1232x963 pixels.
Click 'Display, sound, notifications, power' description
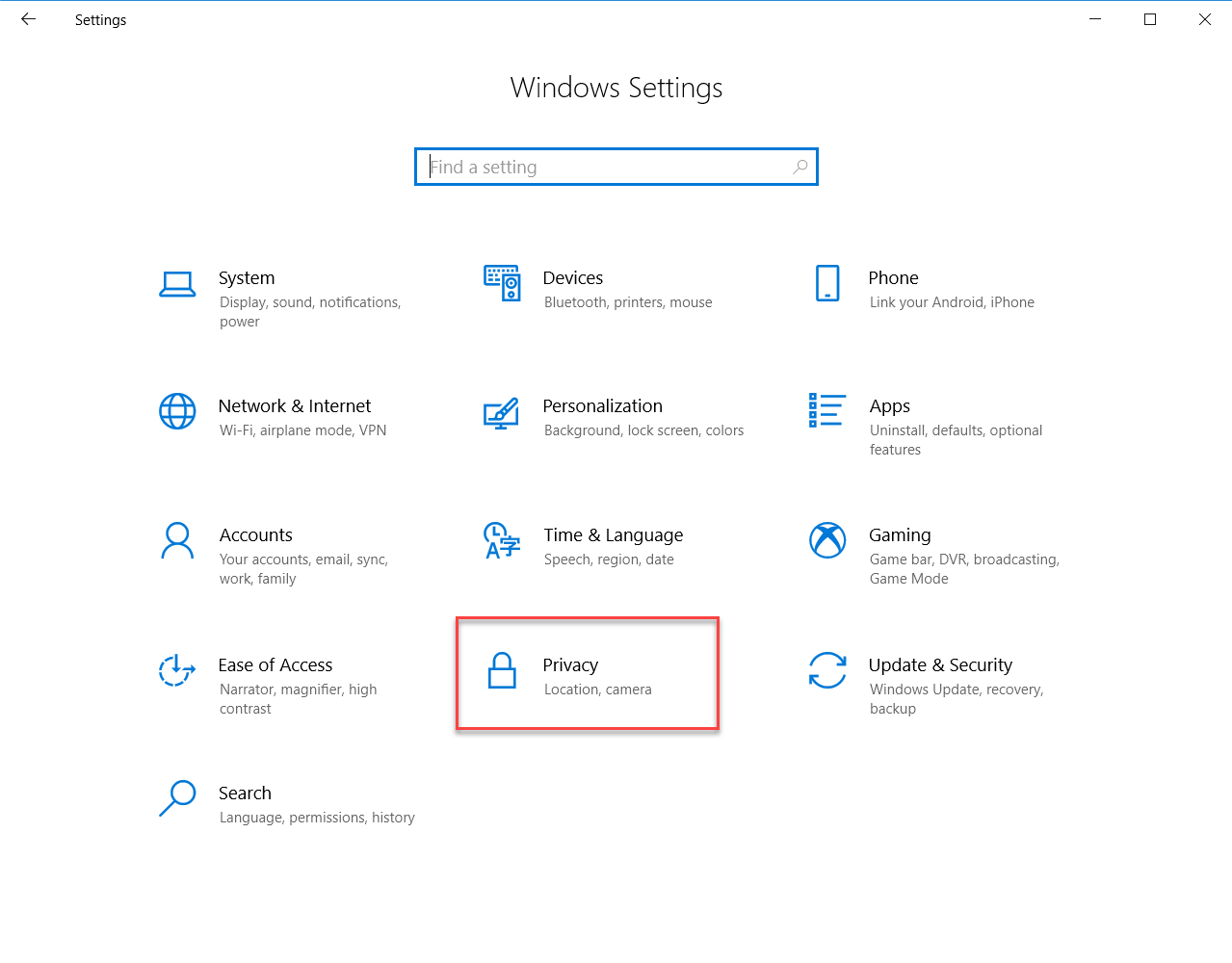click(310, 312)
